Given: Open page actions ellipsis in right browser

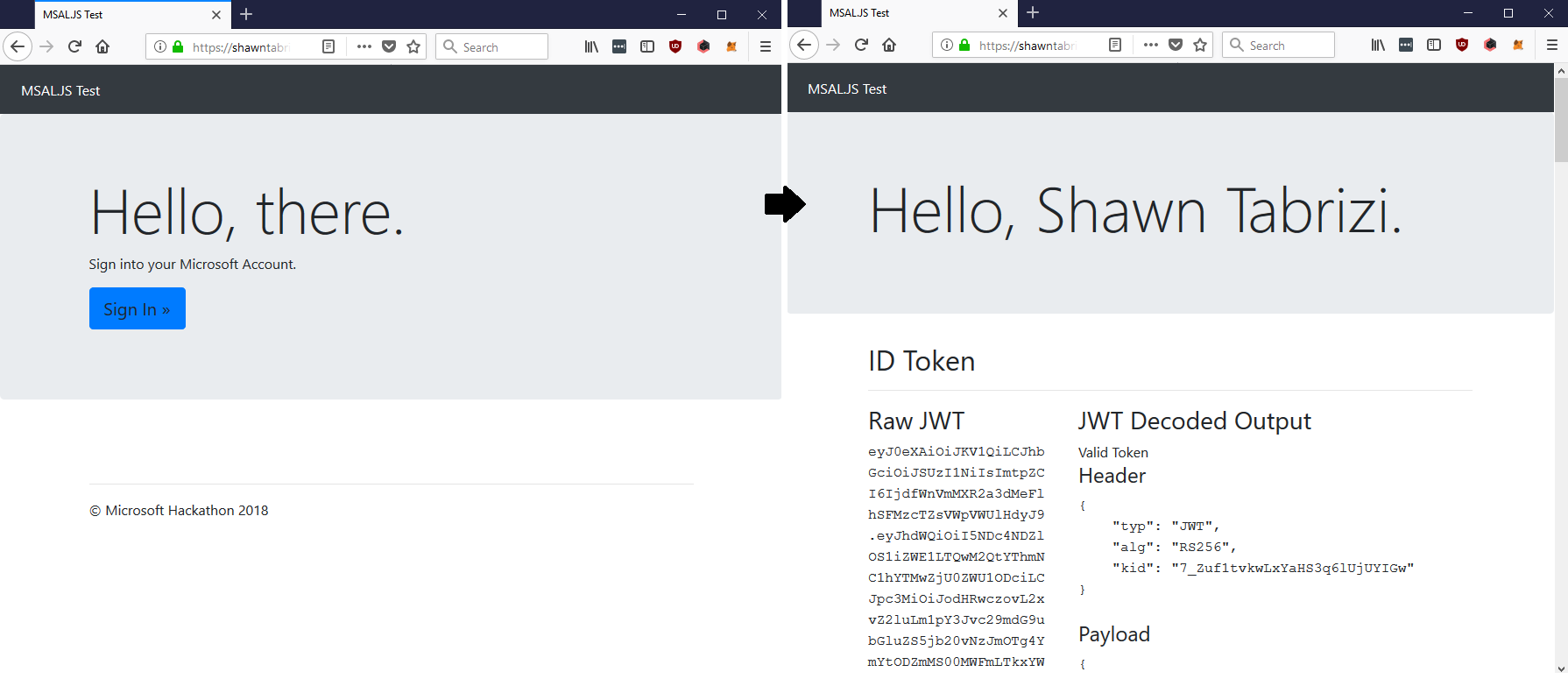Looking at the screenshot, I should (1151, 45).
